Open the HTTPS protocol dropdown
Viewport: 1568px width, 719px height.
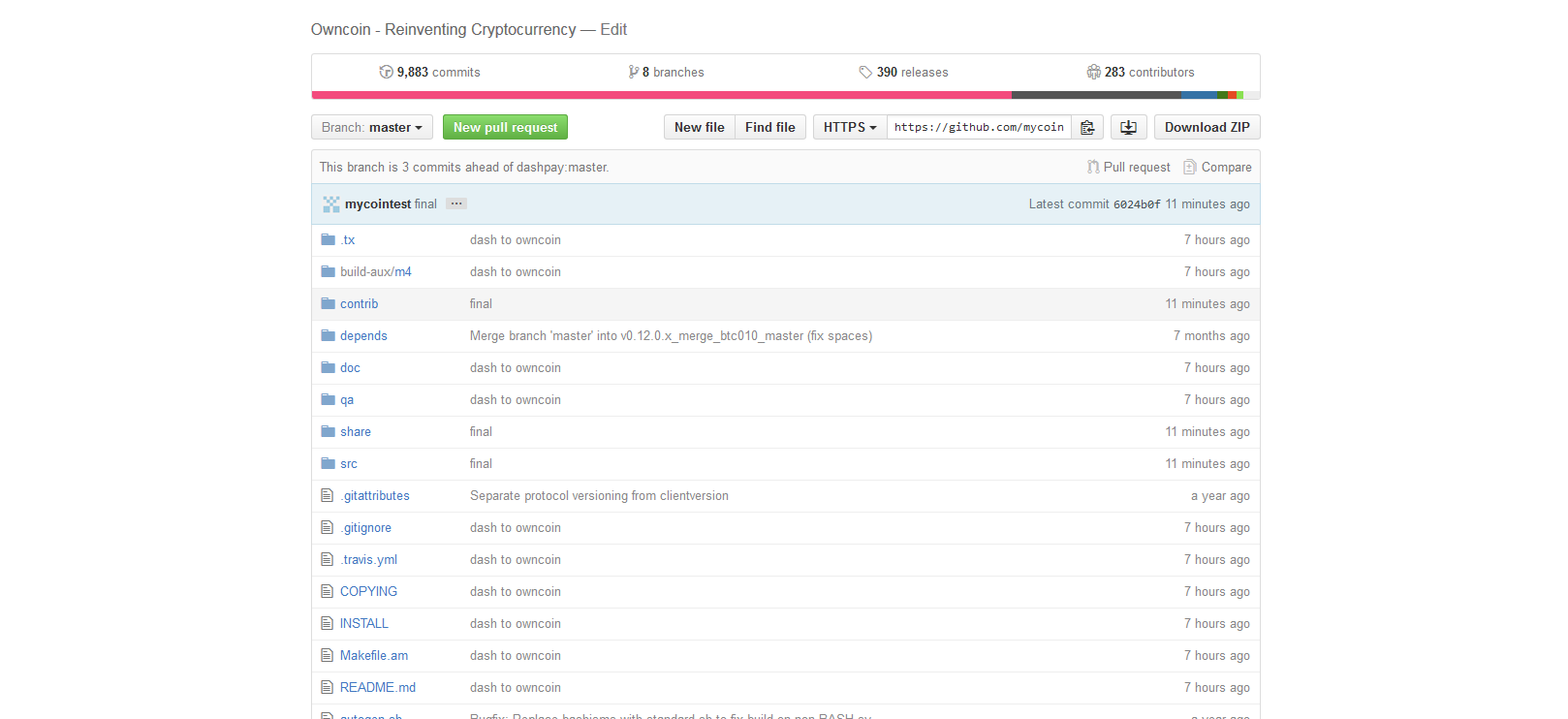[850, 127]
